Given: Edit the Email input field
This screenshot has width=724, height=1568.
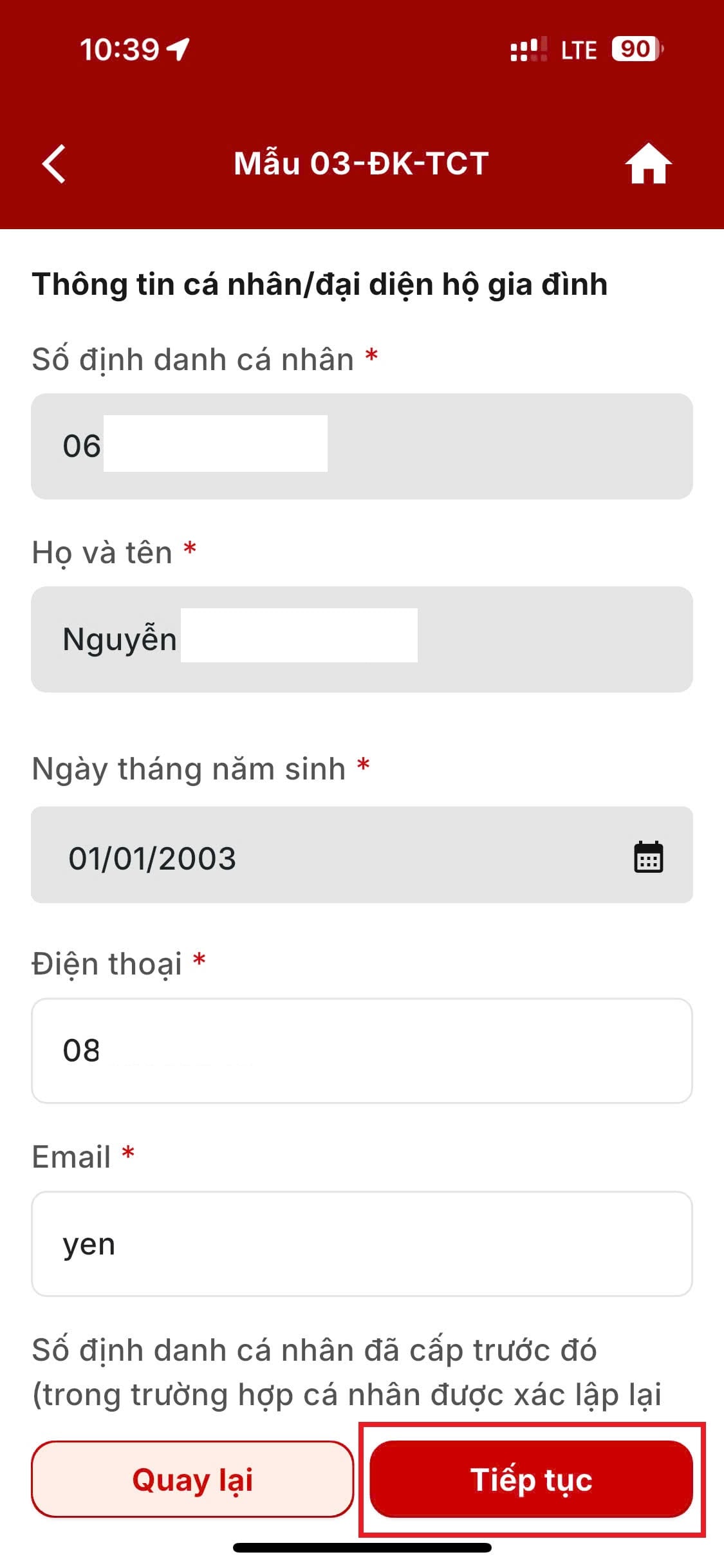Looking at the screenshot, I should 362,1244.
